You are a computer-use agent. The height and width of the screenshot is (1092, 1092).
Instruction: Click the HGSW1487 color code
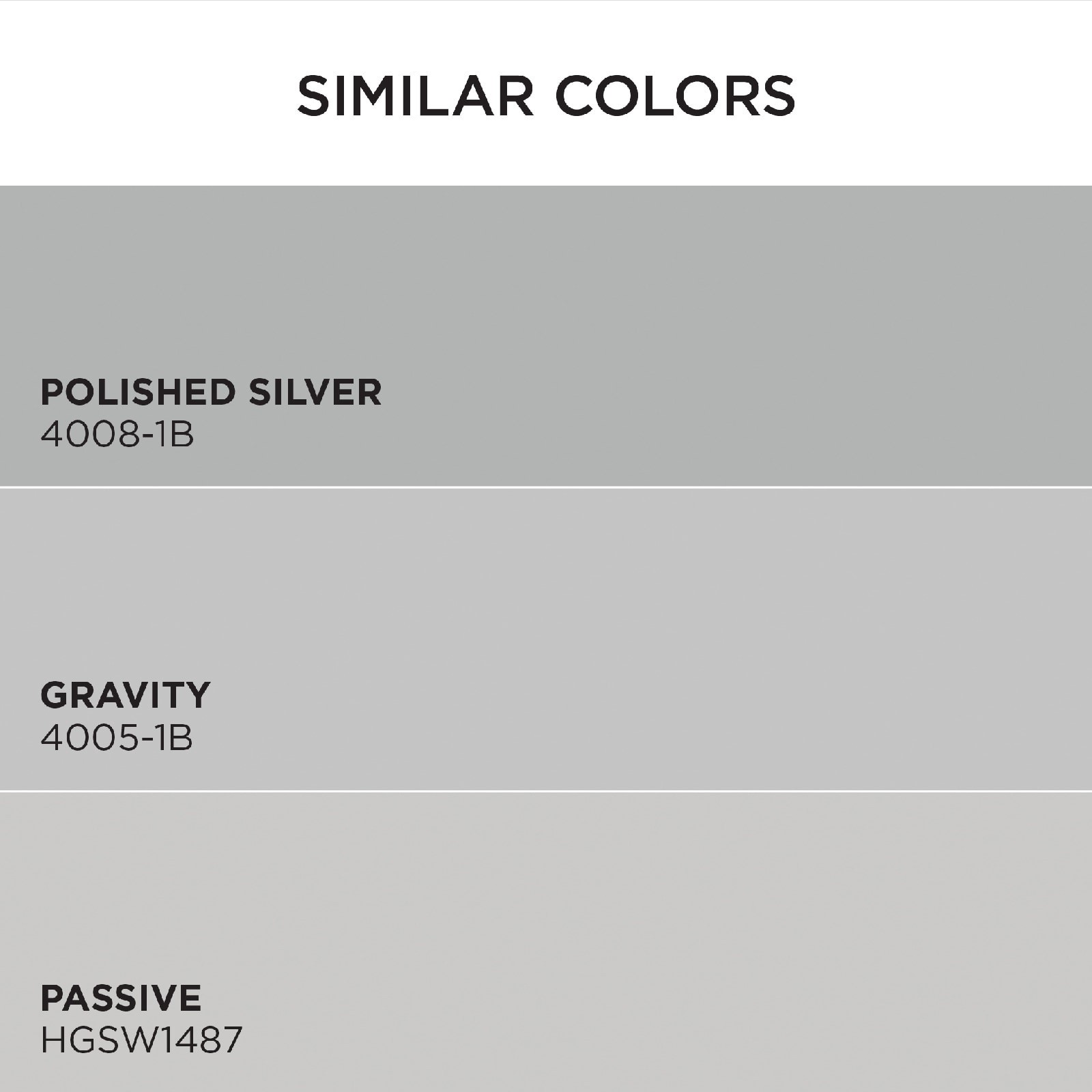tap(141, 1041)
